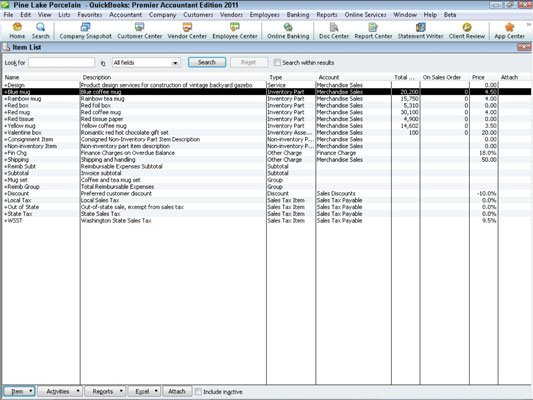Click the Attach button at bottom
This screenshot has width=533, height=400.
[x=177, y=392]
